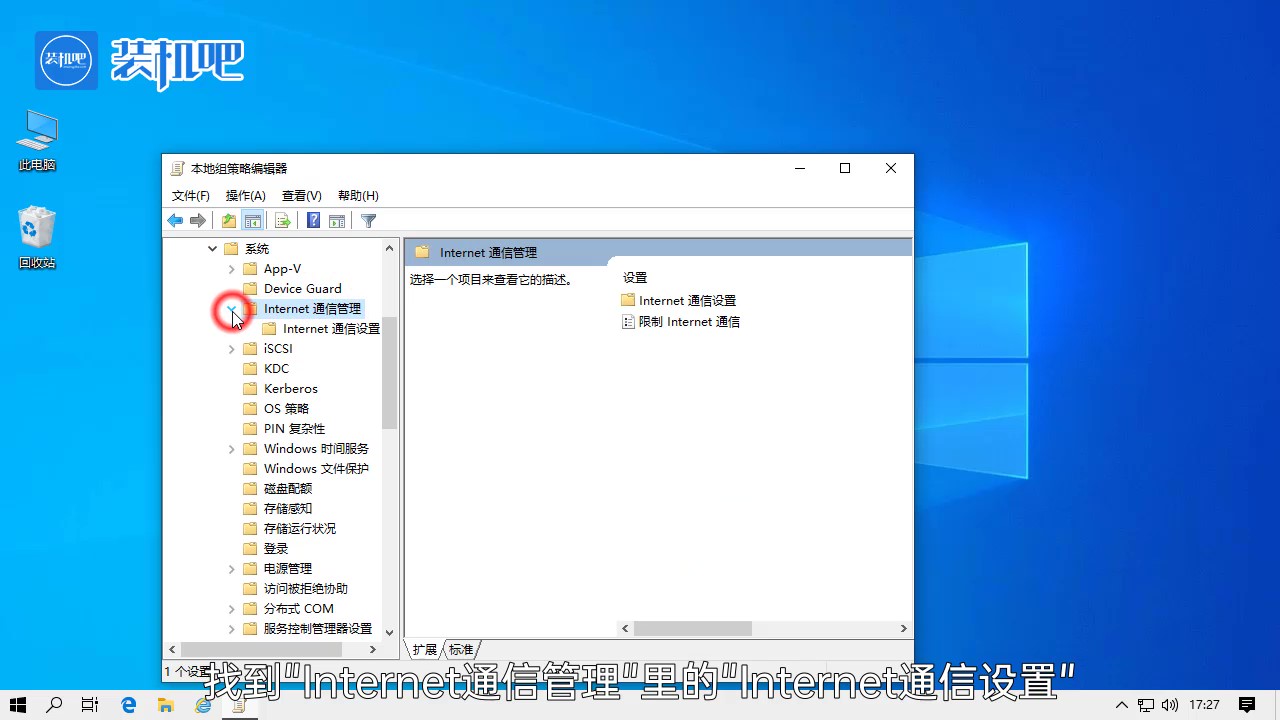Collapse the Internet 通信管理 tree node

(x=231, y=308)
